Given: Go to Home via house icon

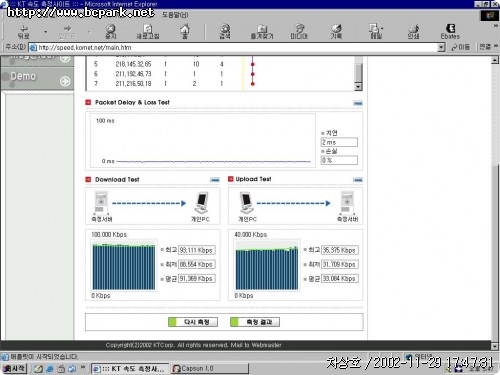Looking at the screenshot, I should (x=185, y=31).
